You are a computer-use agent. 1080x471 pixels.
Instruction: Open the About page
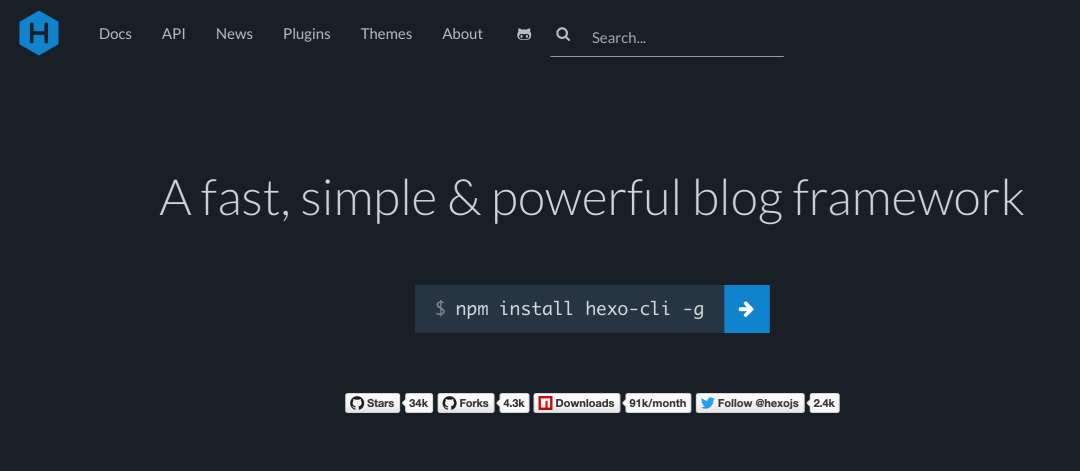click(x=462, y=34)
